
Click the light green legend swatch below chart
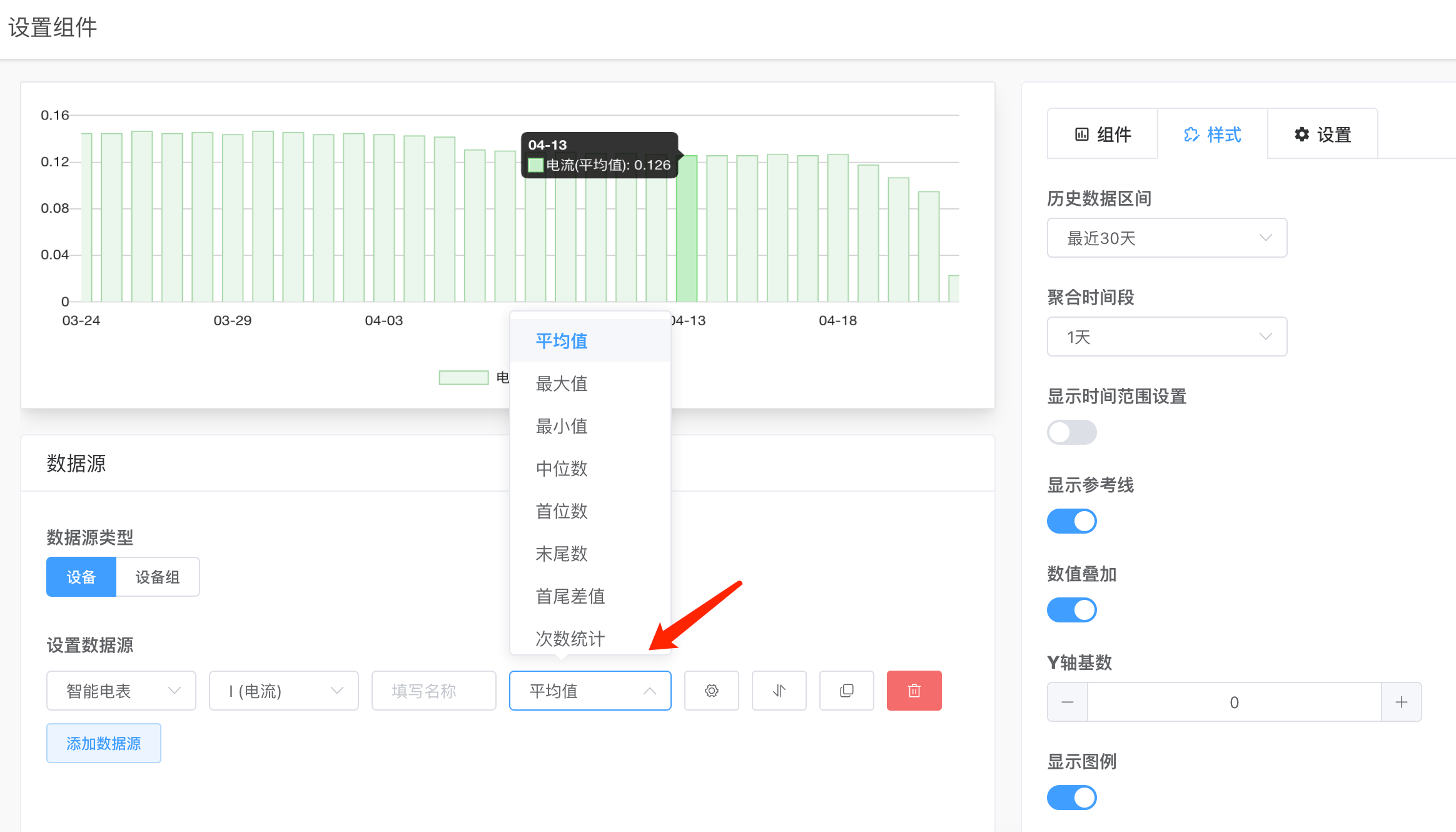463,377
